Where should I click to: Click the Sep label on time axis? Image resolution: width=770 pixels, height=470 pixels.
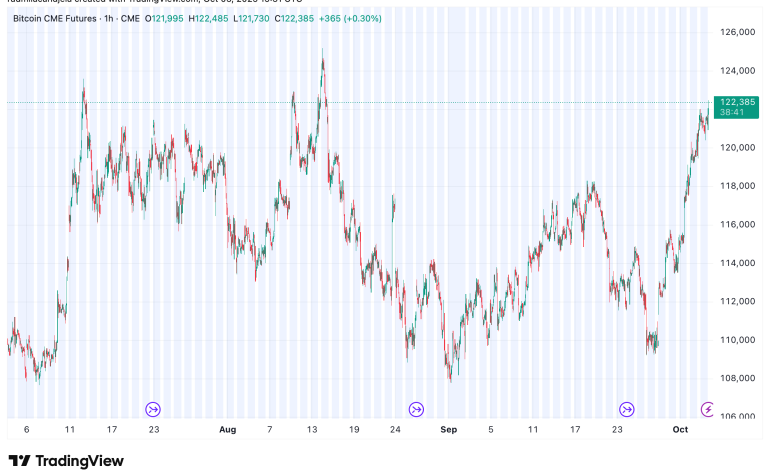(448, 429)
